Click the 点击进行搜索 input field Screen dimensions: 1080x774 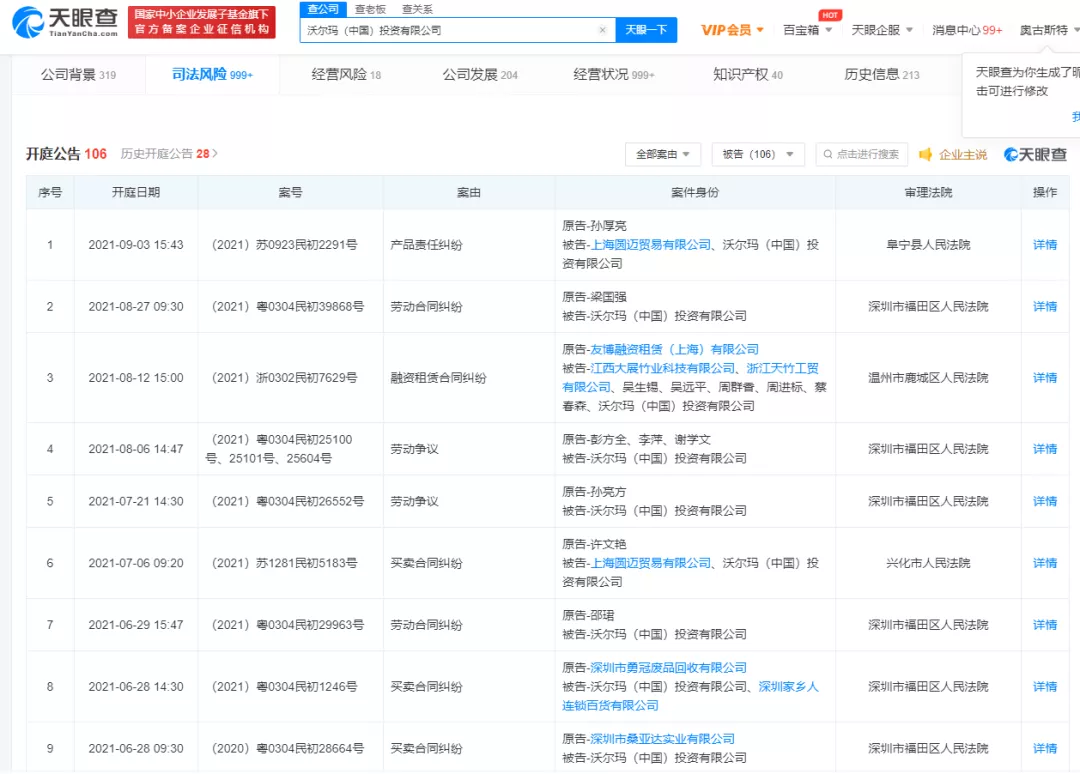(x=866, y=155)
